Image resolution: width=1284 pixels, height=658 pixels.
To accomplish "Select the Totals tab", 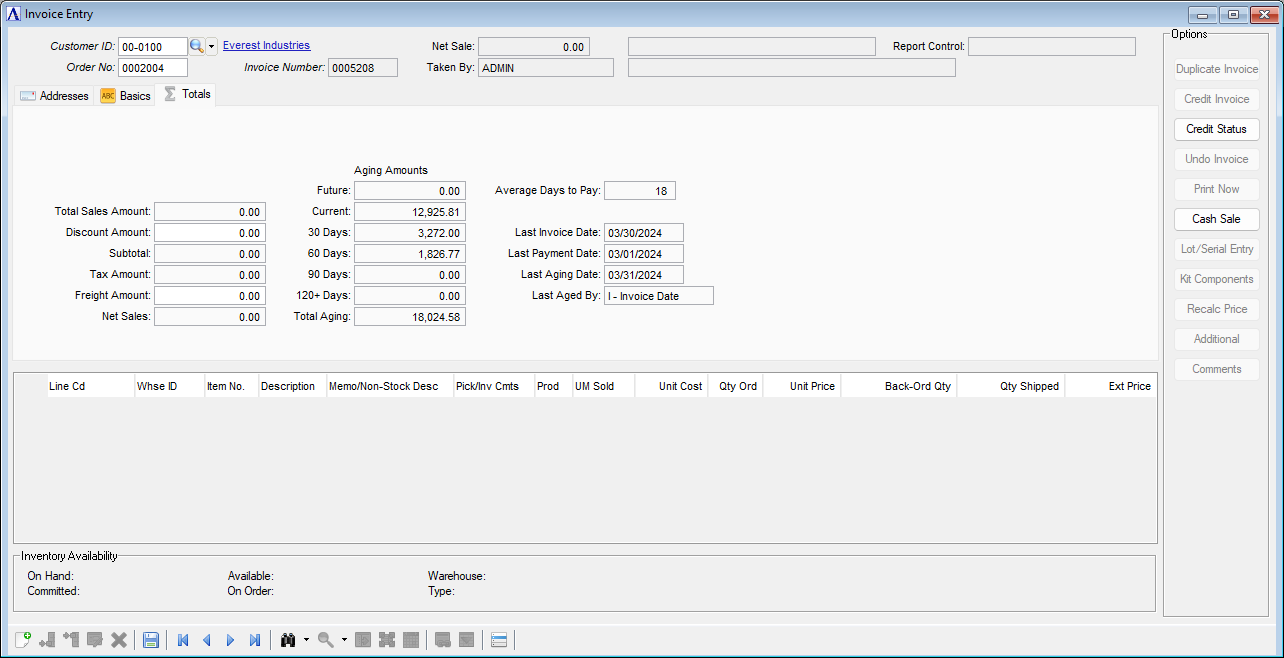I will coord(187,94).
